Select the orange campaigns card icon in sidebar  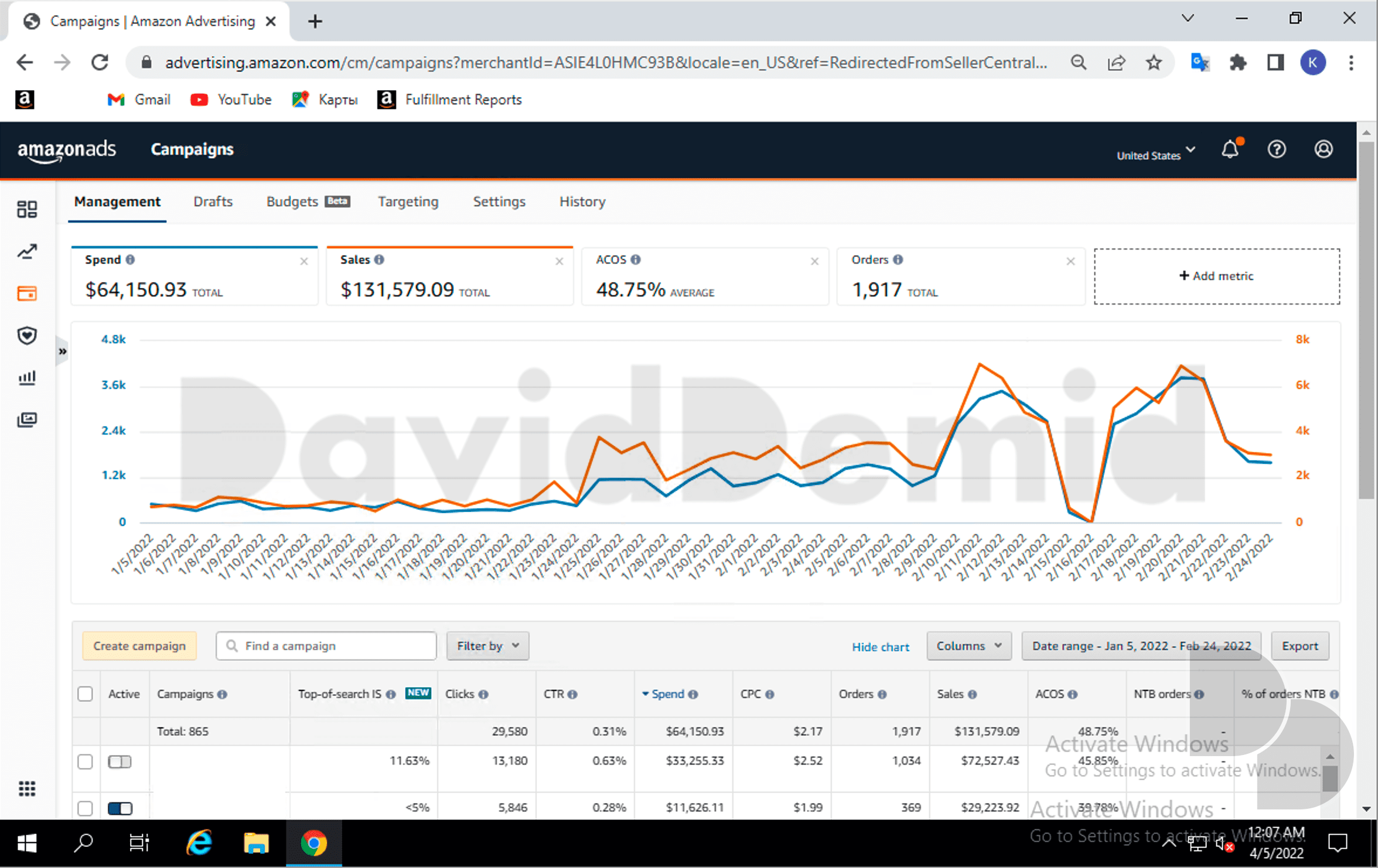coord(27,293)
